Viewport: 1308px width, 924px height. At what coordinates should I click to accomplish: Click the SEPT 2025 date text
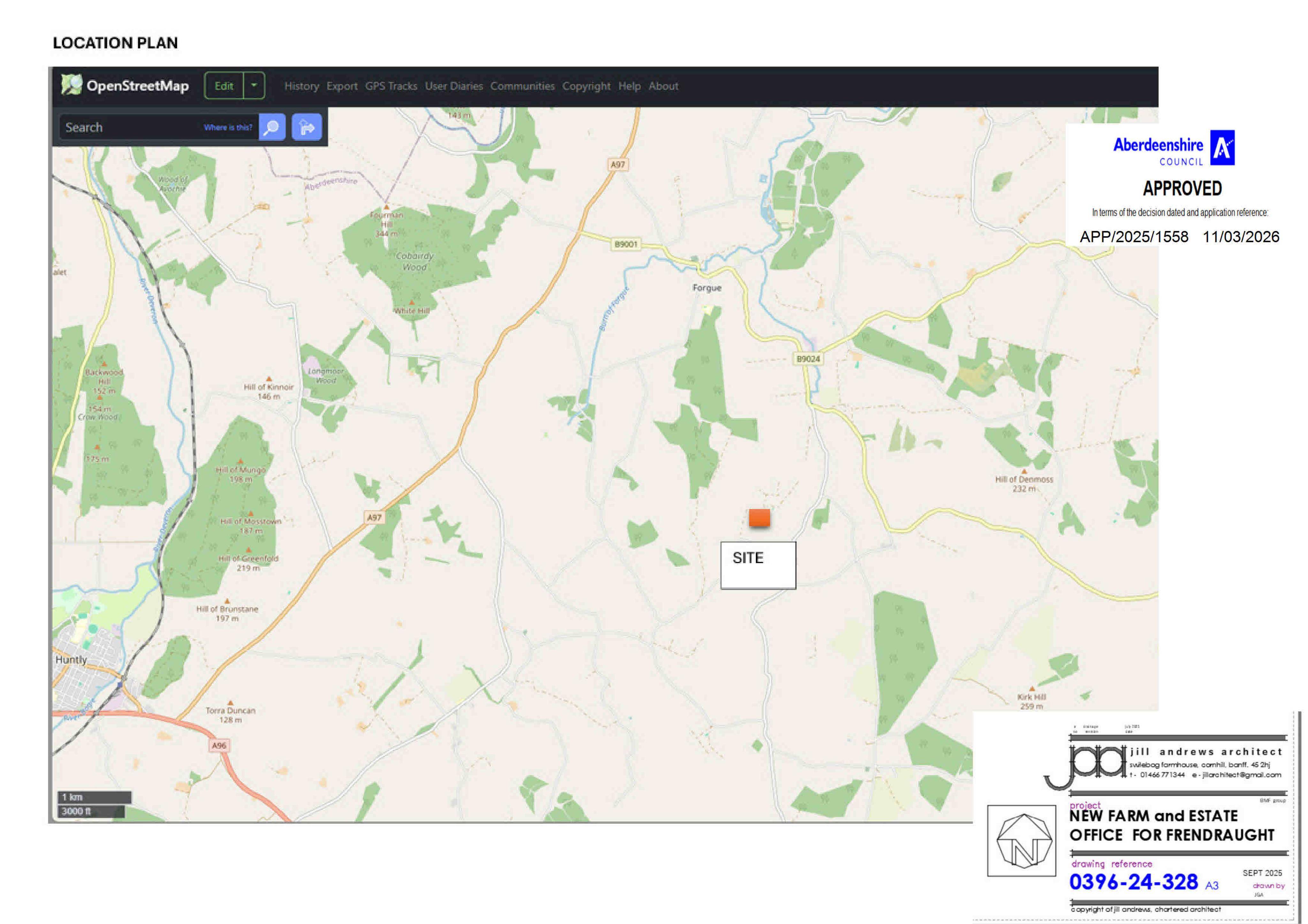point(1262,873)
